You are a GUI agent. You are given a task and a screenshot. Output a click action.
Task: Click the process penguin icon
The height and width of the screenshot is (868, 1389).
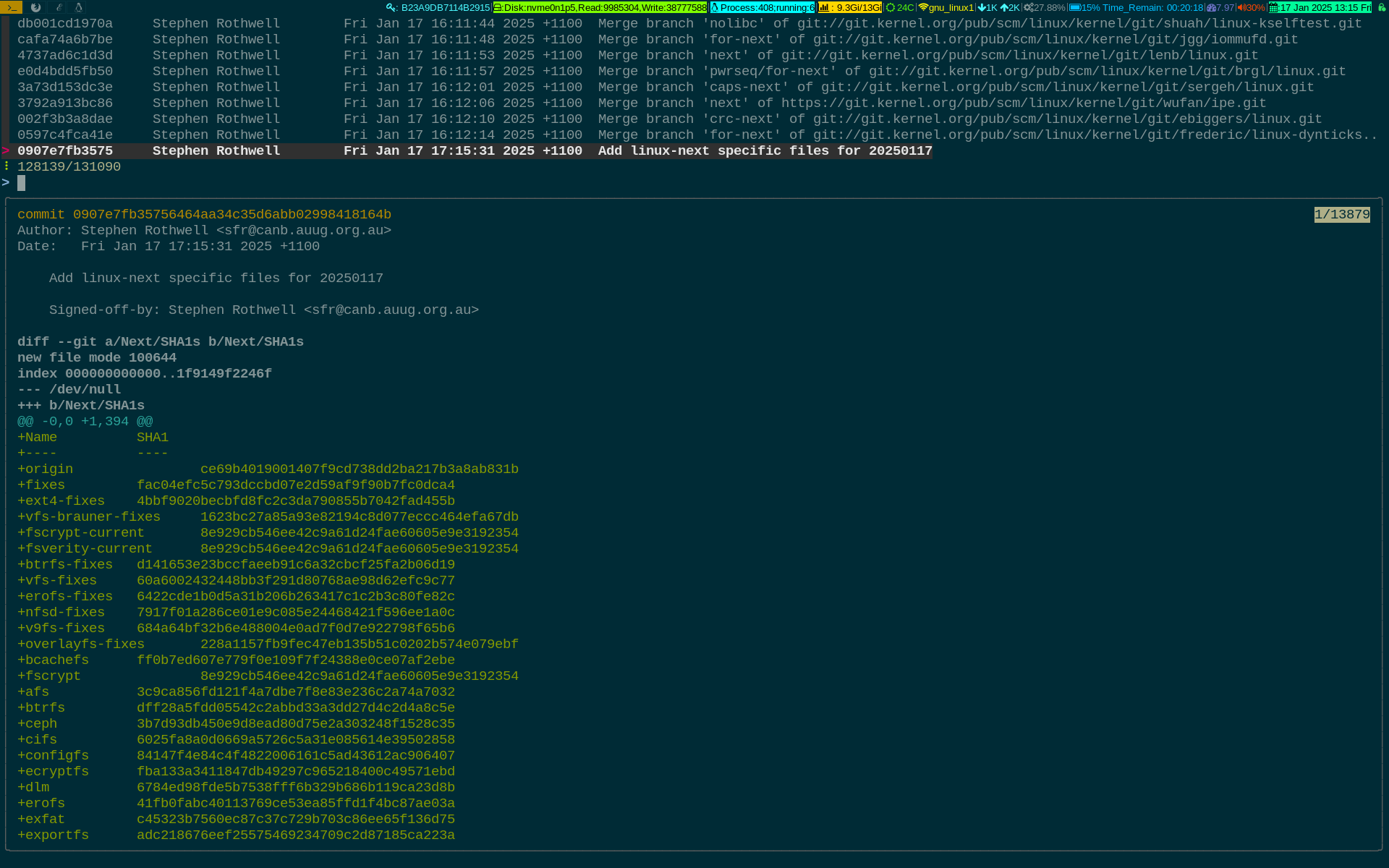715,7
